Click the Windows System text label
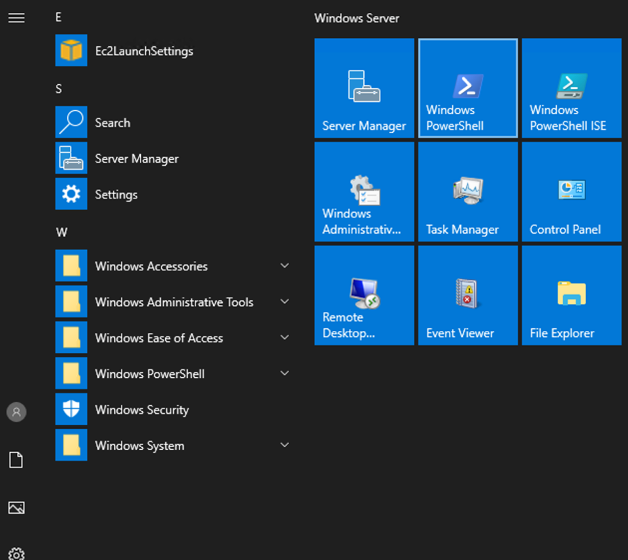This screenshot has height=560, width=628. click(139, 446)
